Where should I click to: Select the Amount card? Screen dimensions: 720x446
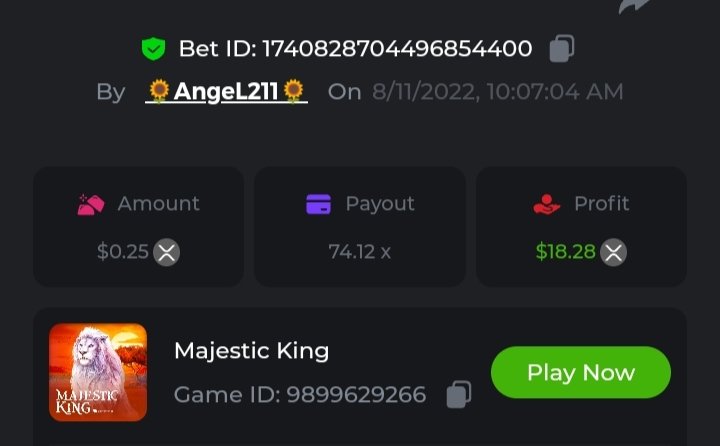(138, 227)
